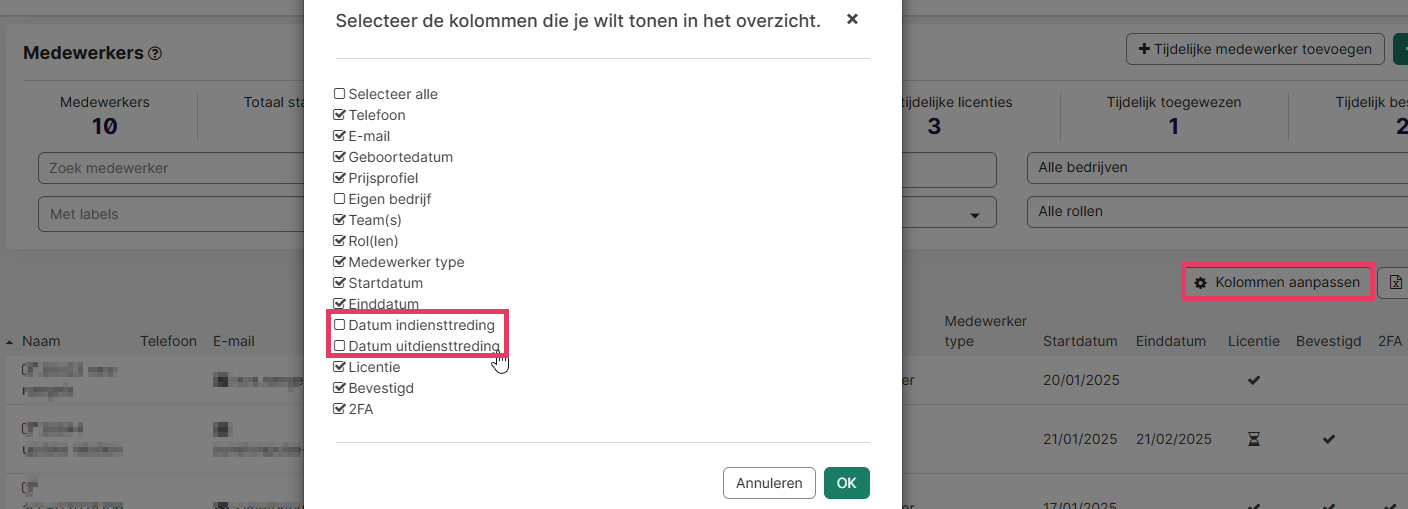Click the export spreadsheet icon button
This screenshot has width=1408, height=509.
1394,283
